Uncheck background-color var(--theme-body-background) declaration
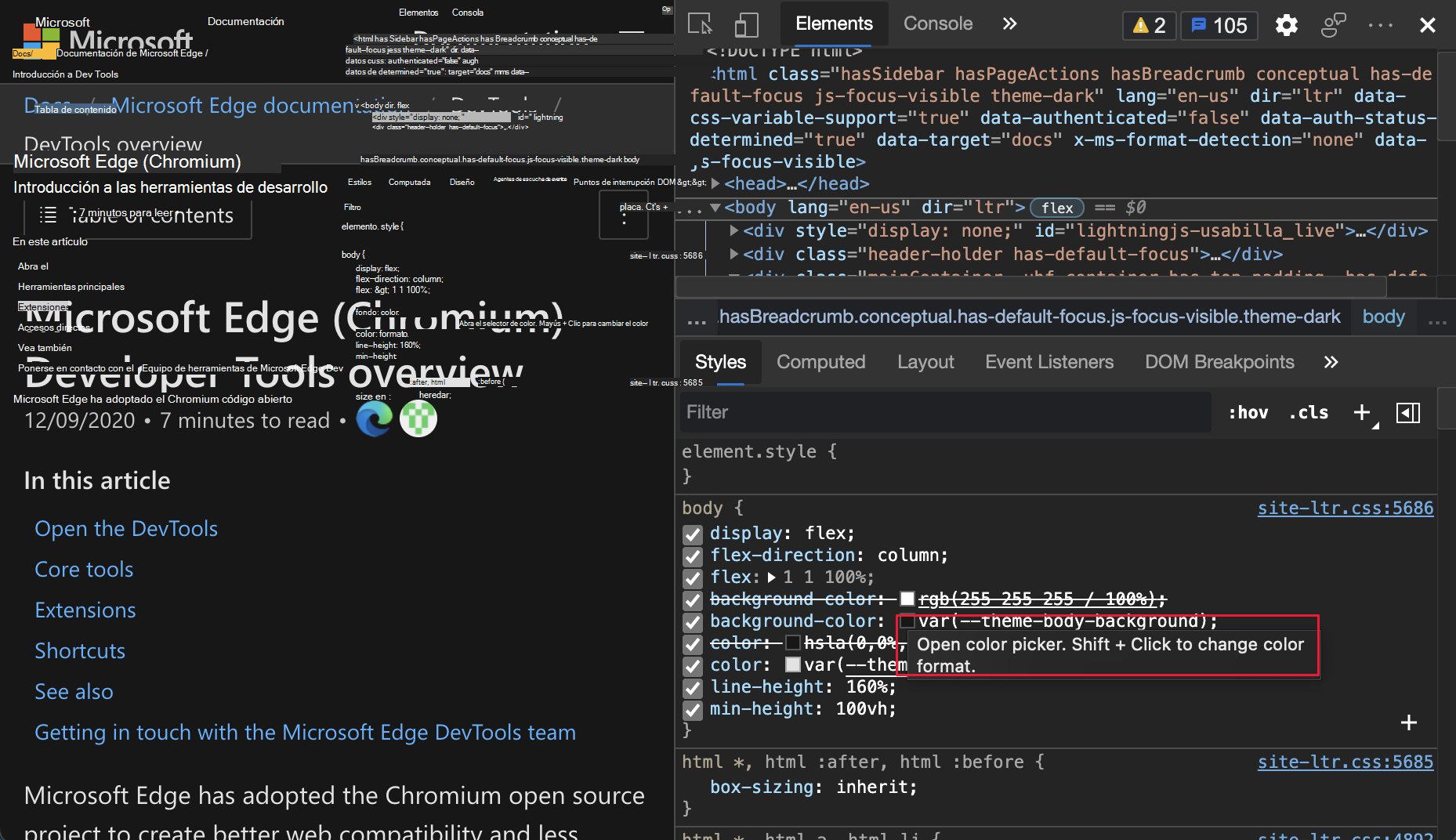Viewport: 1456px width, 840px height. [x=692, y=622]
